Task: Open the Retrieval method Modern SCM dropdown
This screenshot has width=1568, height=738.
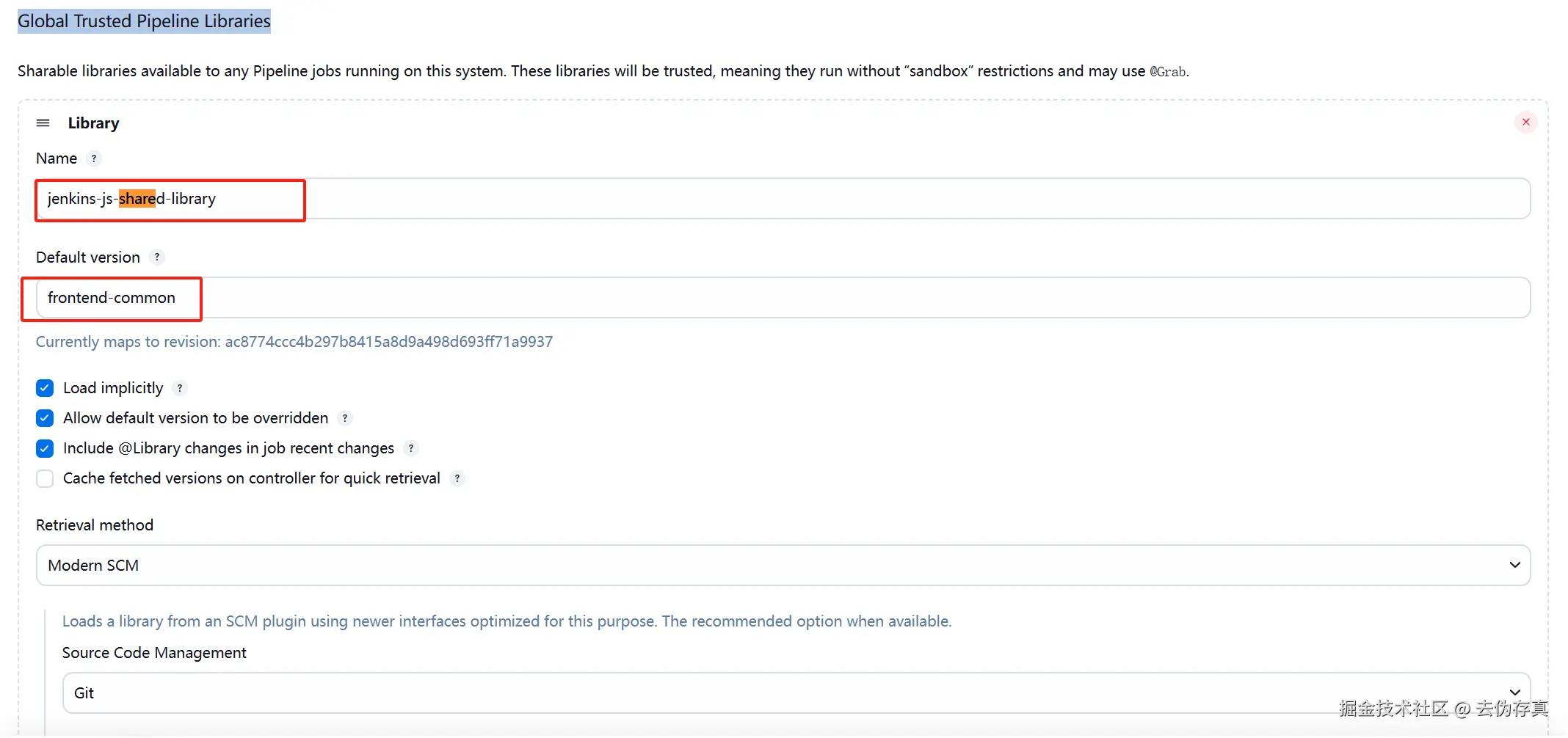Action: [783, 565]
